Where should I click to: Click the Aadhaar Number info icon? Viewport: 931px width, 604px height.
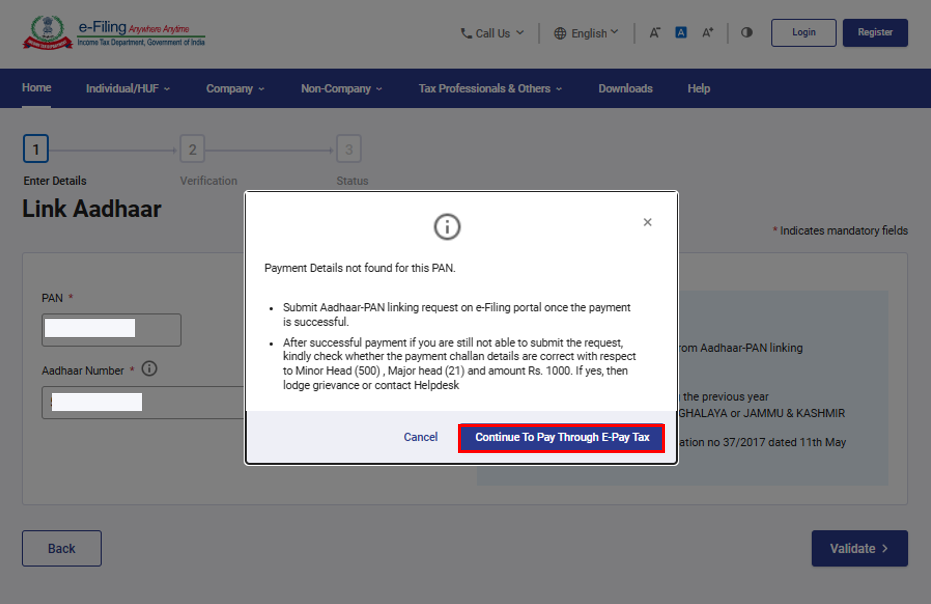149,369
